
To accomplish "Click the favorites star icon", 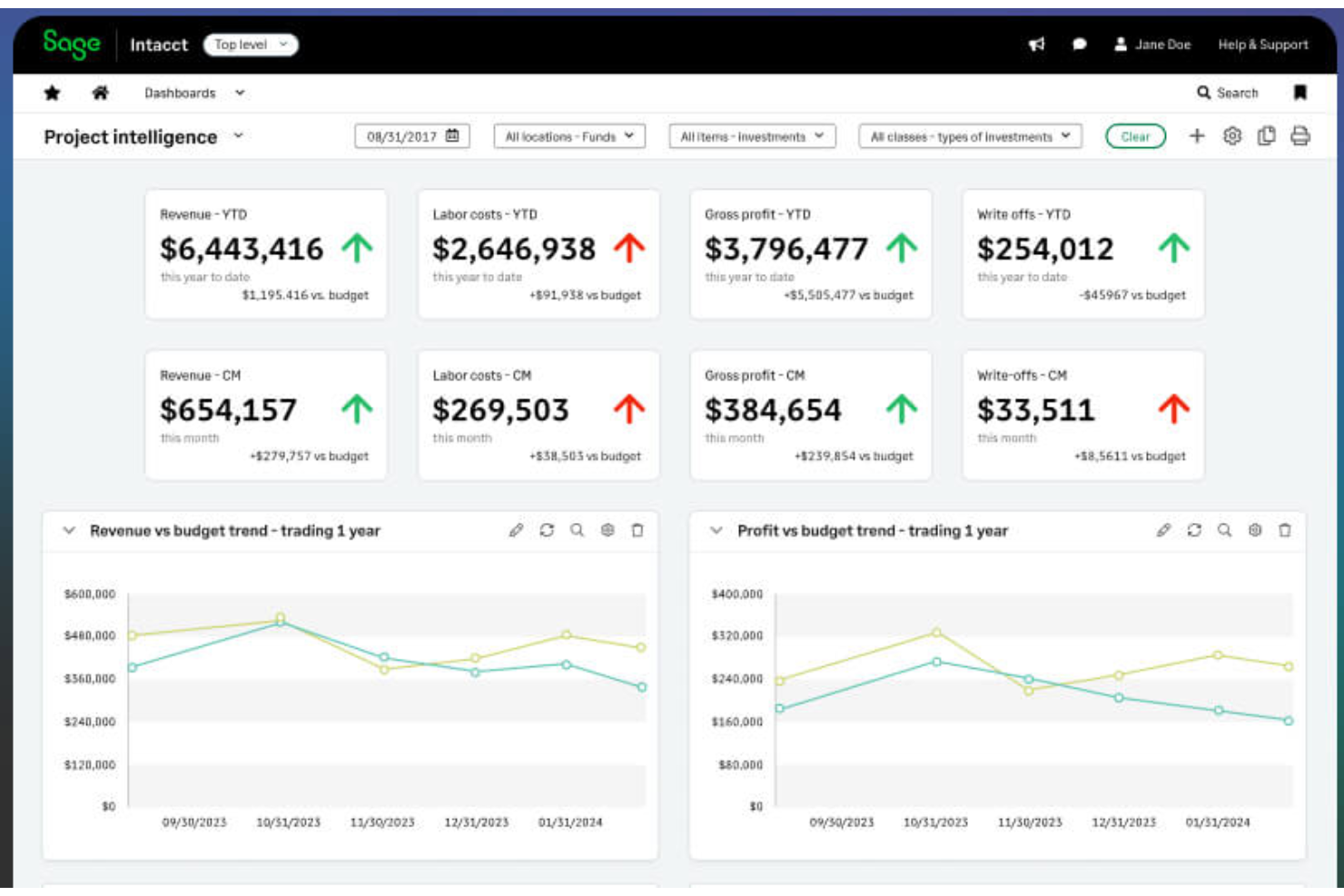I will tap(53, 93).
